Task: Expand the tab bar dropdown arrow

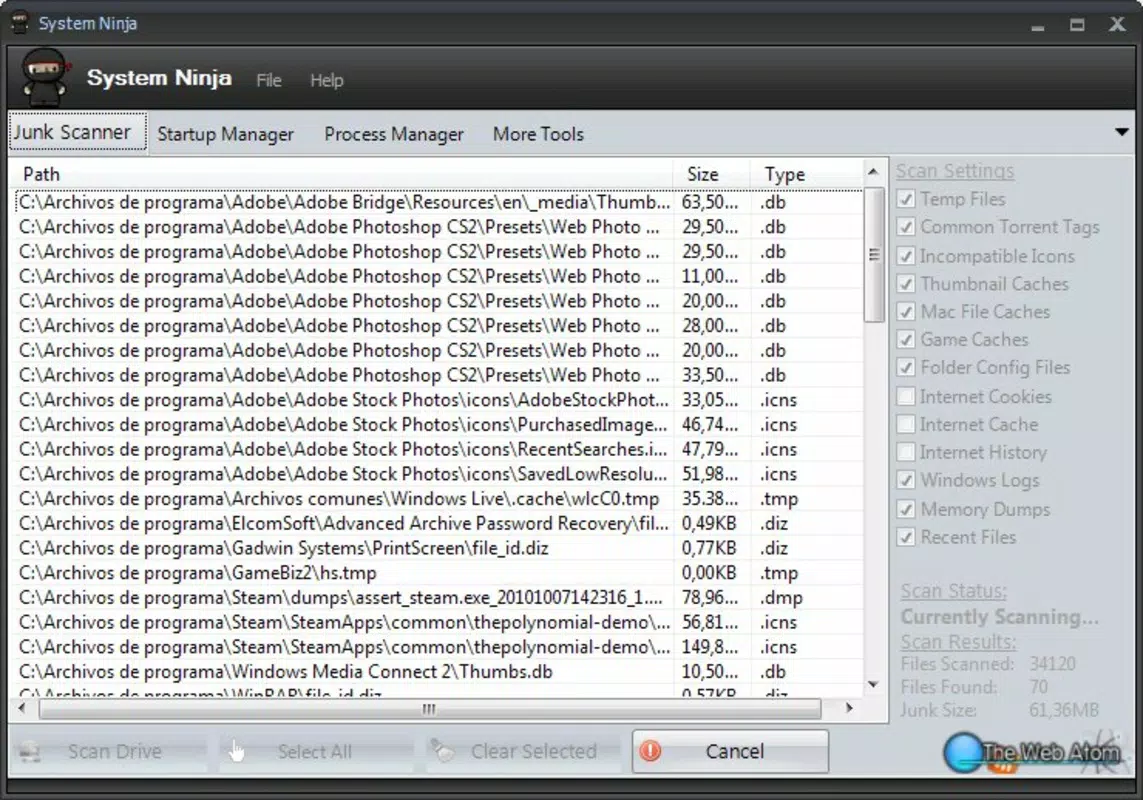Action: pyautogui.click(x=1121, y=132)
